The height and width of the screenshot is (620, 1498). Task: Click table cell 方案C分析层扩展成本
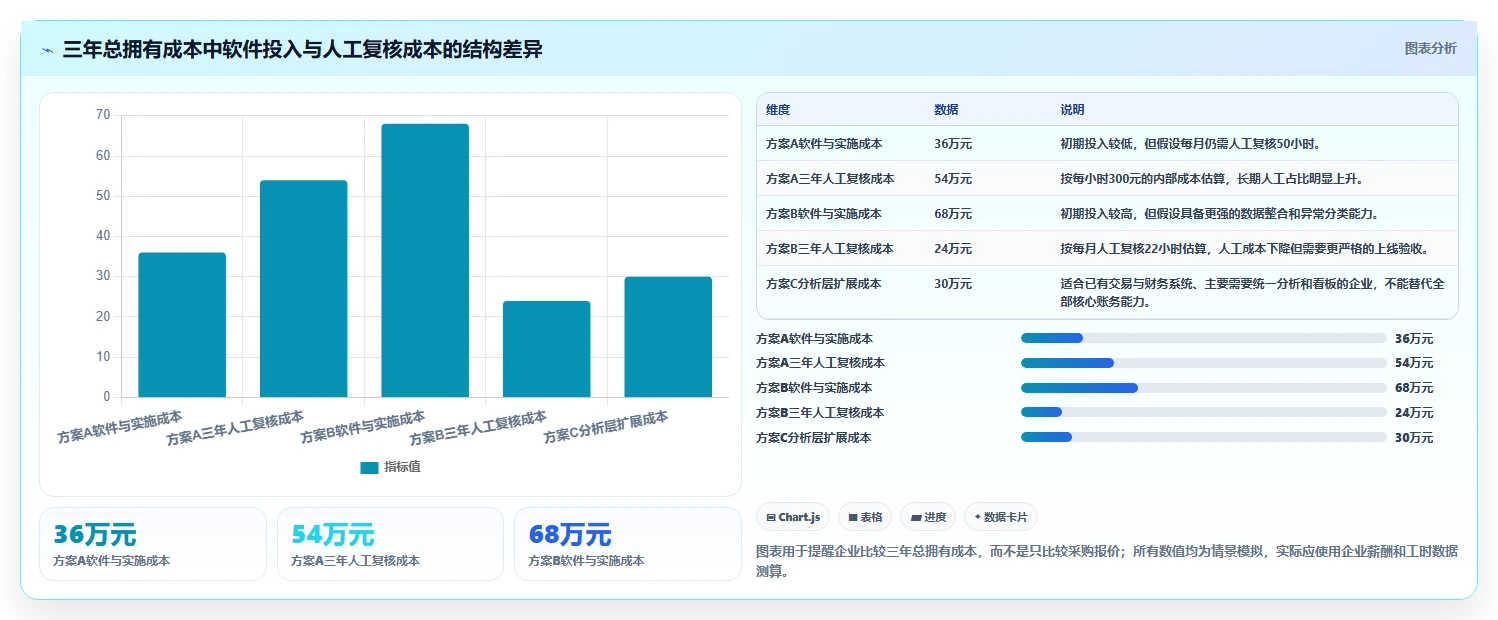click(824, 284)
